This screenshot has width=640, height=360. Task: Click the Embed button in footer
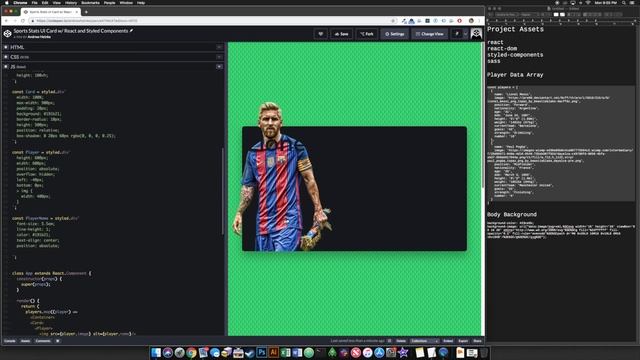[x=448, y=341]
